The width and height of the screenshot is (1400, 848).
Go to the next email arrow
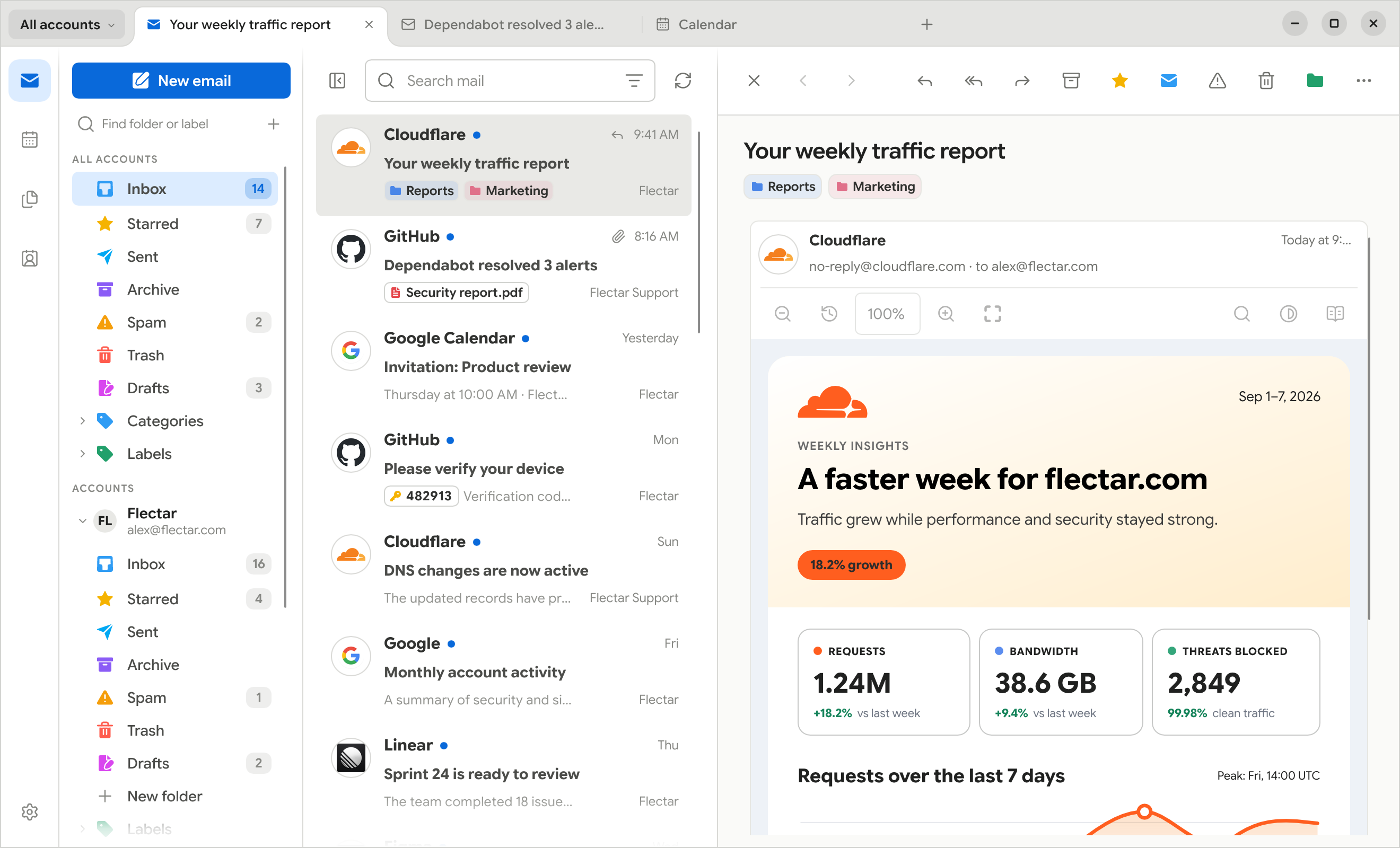point(851,81)
